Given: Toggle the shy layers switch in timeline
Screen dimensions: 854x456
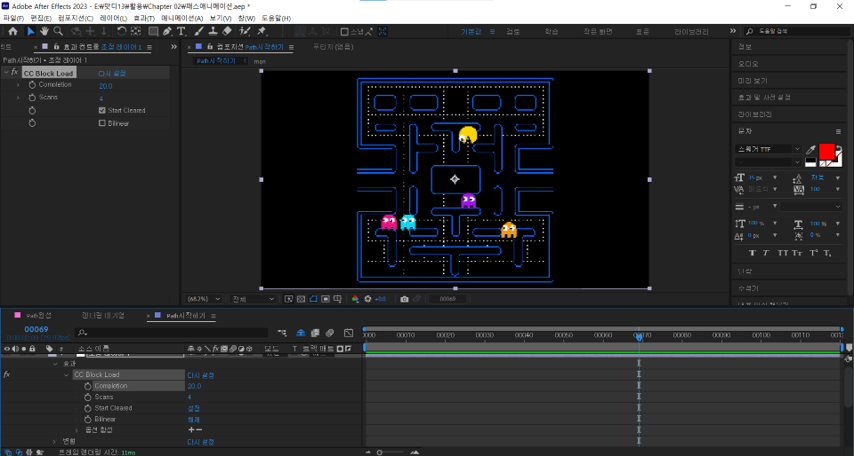Looking at the screenshot, I should (x=301, y=333).
